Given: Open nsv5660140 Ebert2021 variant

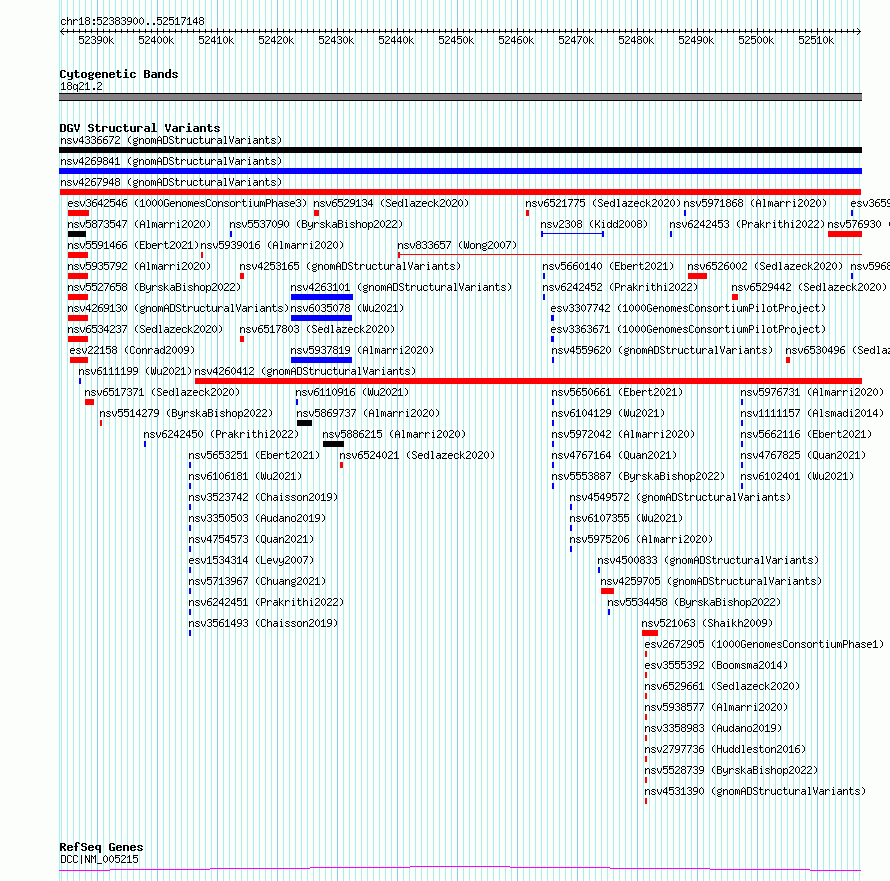Looking at the screenshot, I should 608,266.
